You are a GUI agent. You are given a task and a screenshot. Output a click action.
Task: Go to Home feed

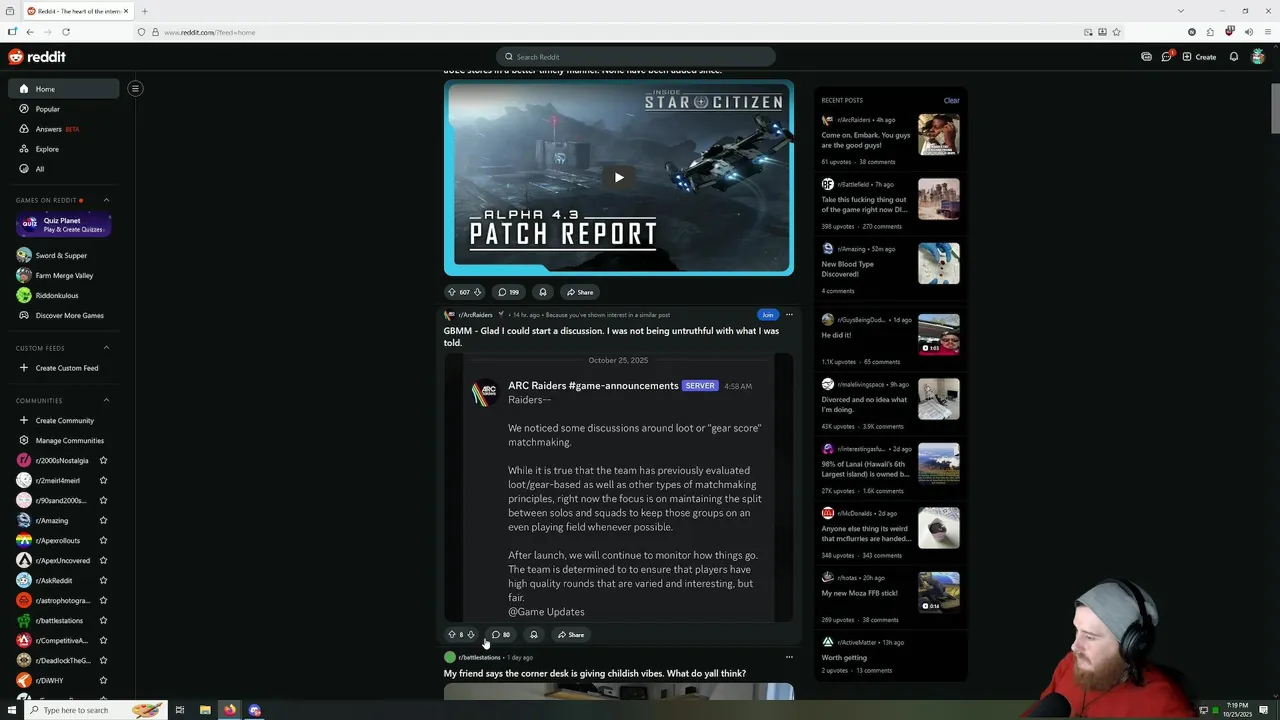[63, 89]
